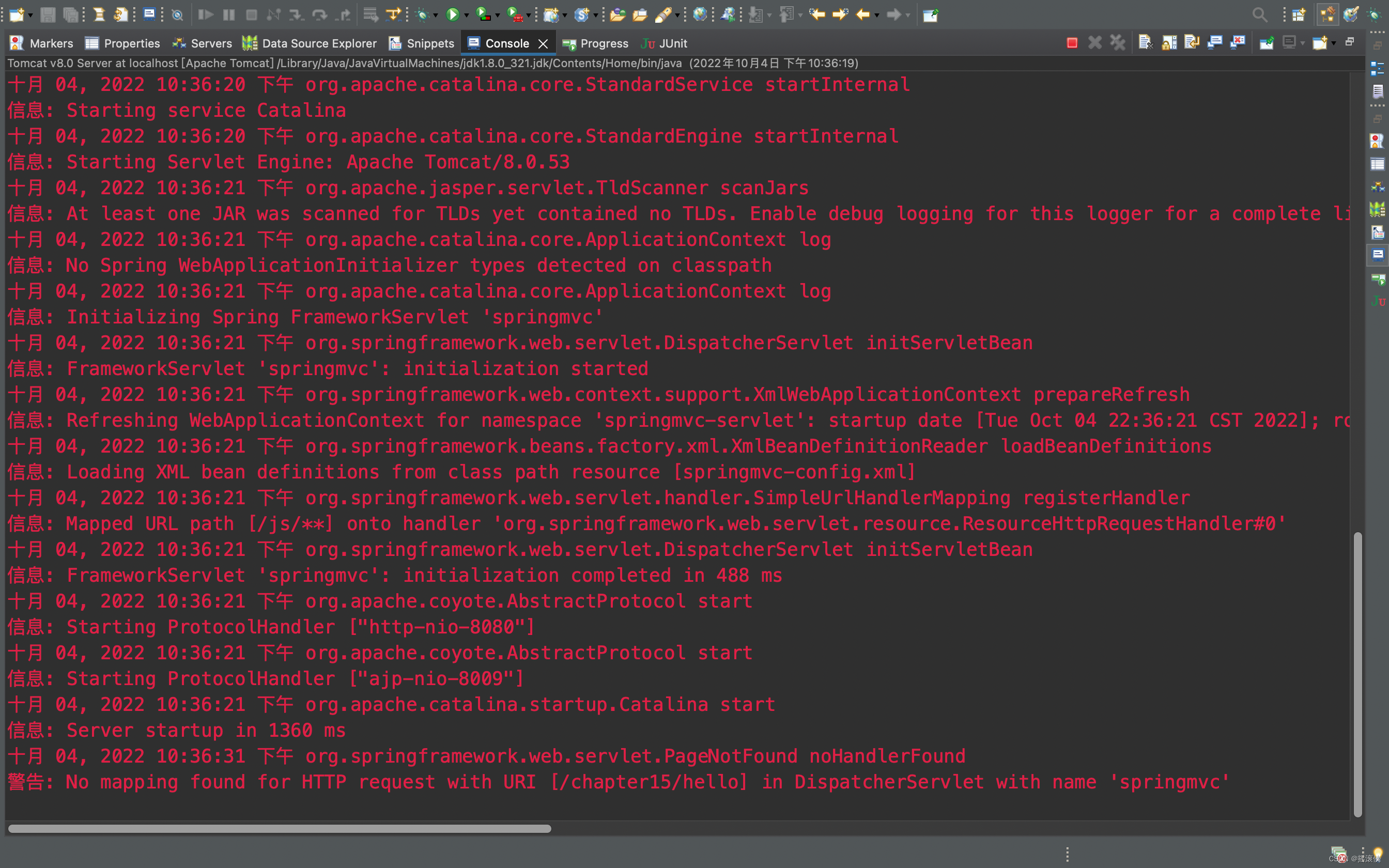The width and height of the screenshot is (1389, 868).
Task: Click the Clear Console icon
Action: (1146, 43)
